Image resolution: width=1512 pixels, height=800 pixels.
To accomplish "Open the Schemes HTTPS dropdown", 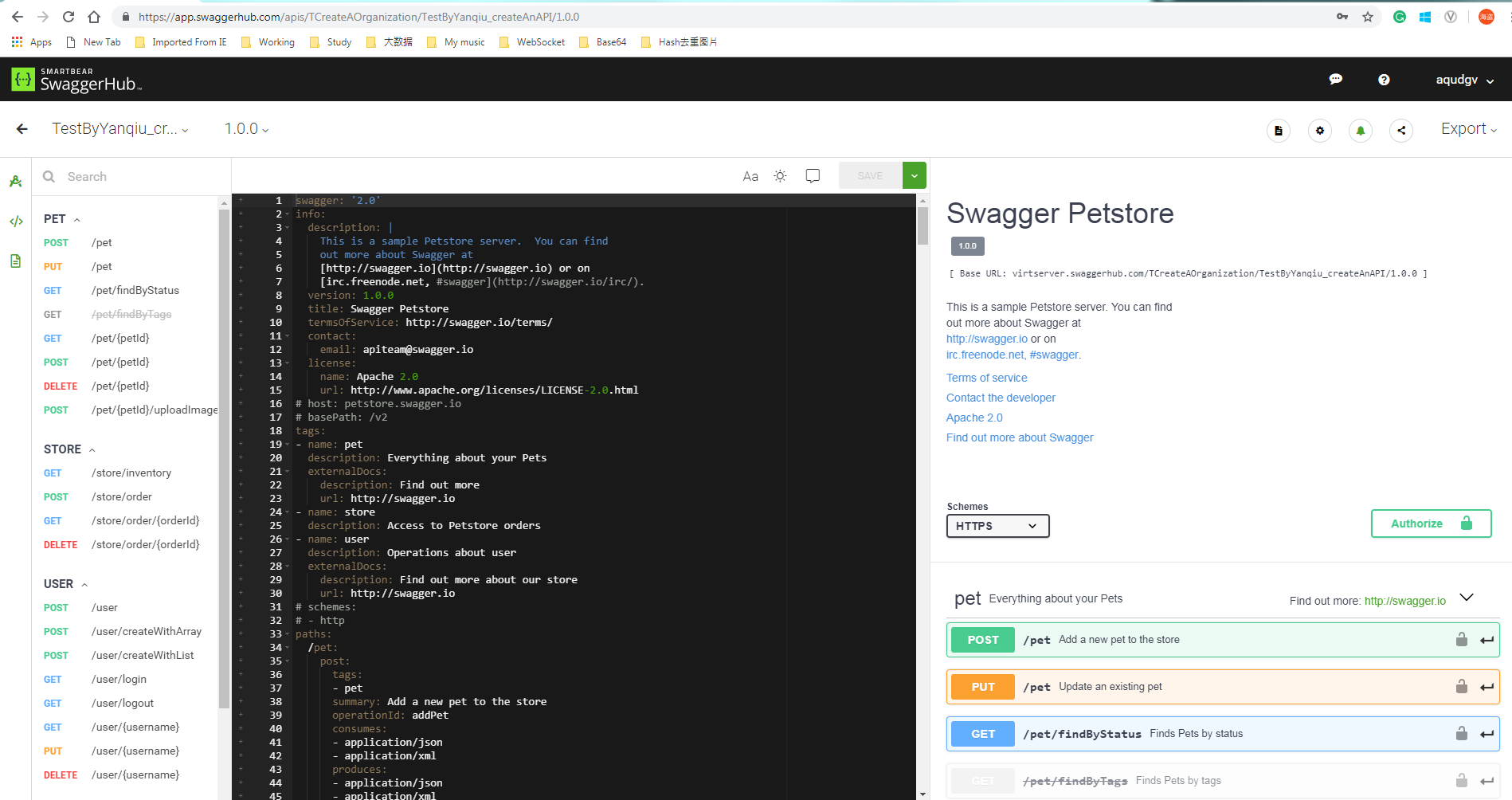I will click(x=997, y=526).
